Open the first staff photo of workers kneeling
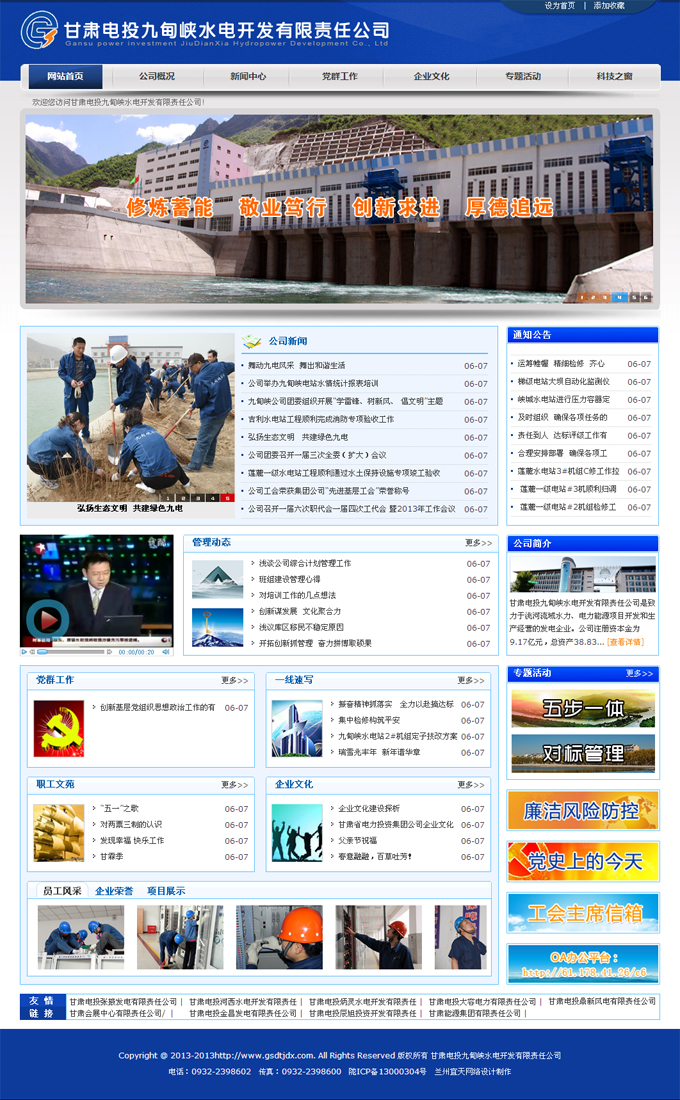Viewport: 680px width, 1100px height. (81, 937)
